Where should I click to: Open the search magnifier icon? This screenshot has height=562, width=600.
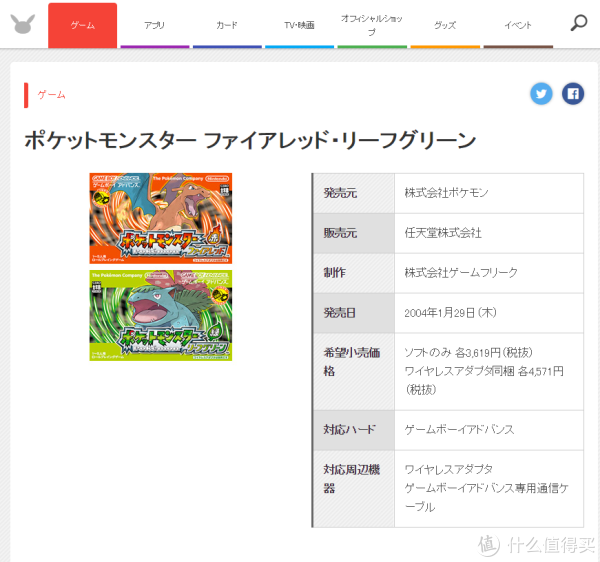(579, 23)
